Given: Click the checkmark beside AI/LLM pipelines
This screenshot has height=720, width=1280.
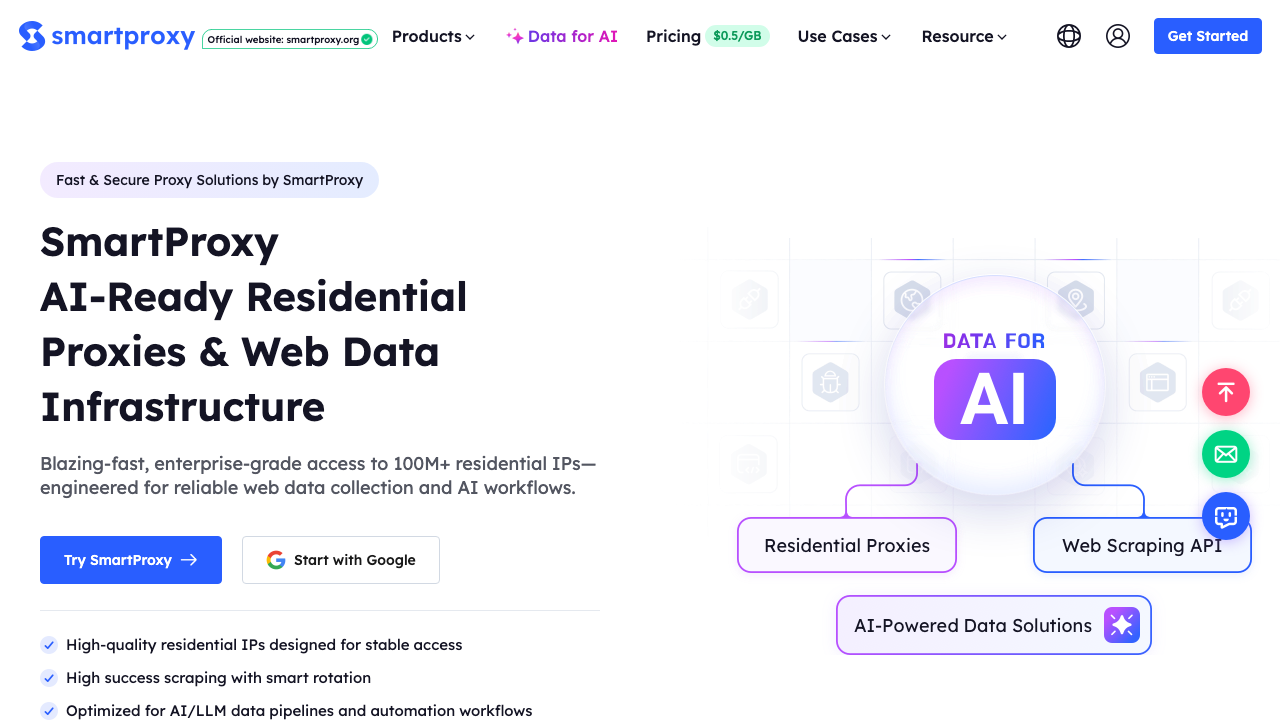Looking at the screenshot, I should (x=49, y=711).
